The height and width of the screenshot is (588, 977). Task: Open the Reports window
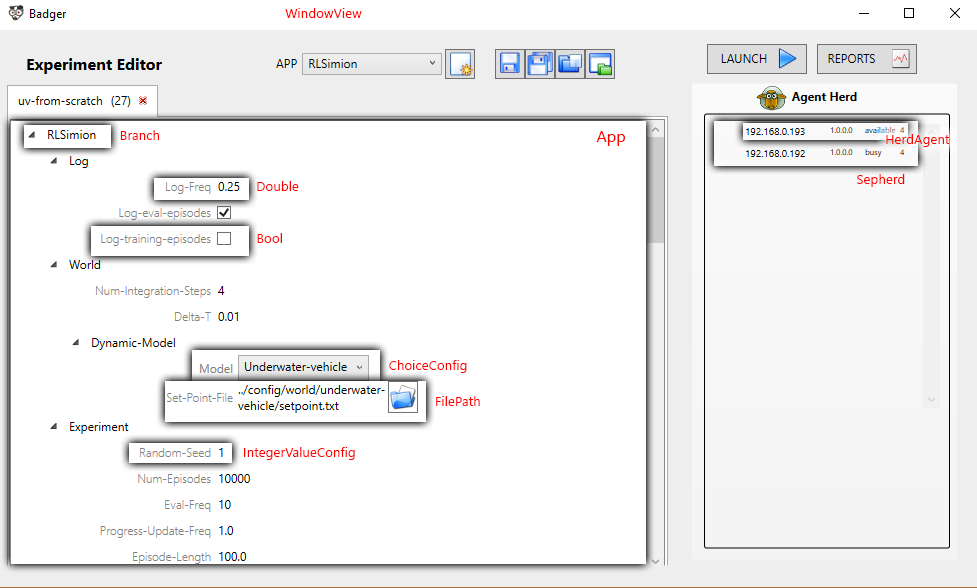point(866,59)
